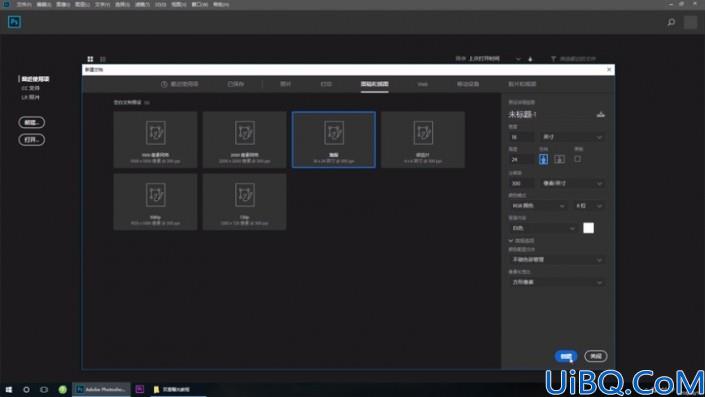705x397 pixels.
Task: Open the resolution units dropdown
Action: [x=572, y=183]
